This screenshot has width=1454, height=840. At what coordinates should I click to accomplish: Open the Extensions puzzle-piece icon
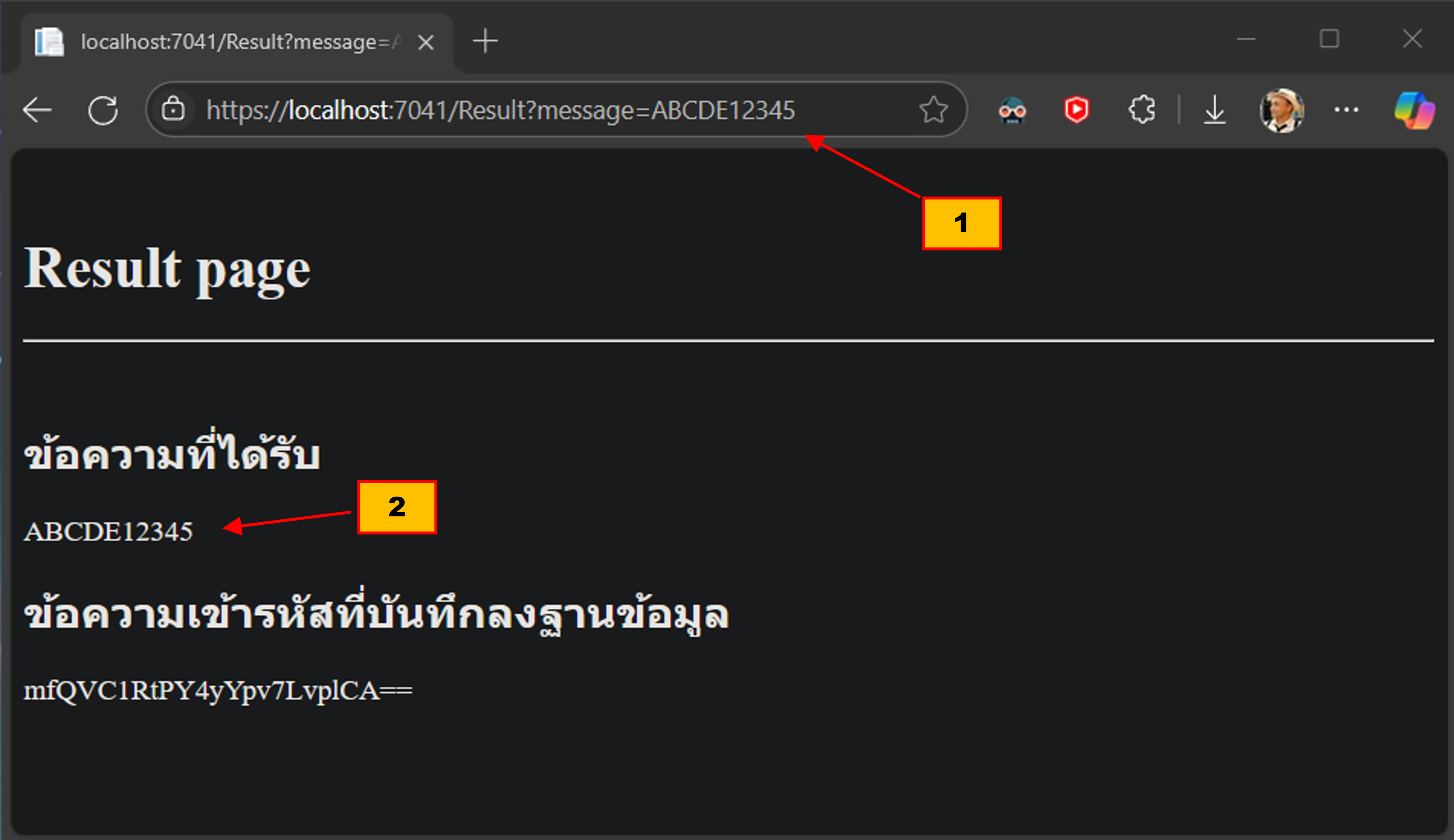pos(1142,109)
